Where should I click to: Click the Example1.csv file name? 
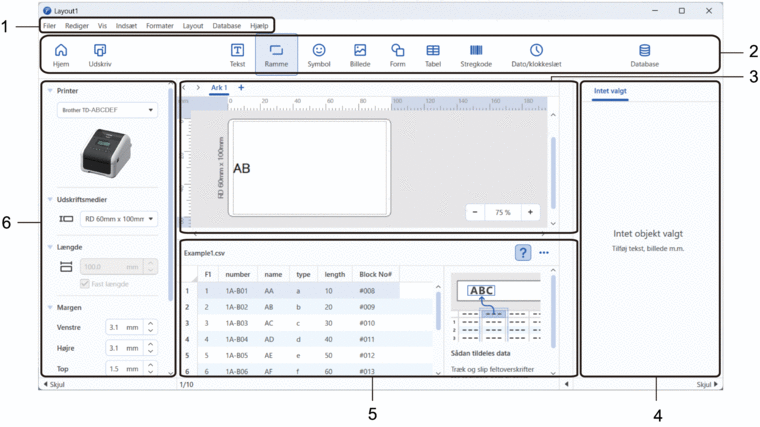tap(204, 253)
